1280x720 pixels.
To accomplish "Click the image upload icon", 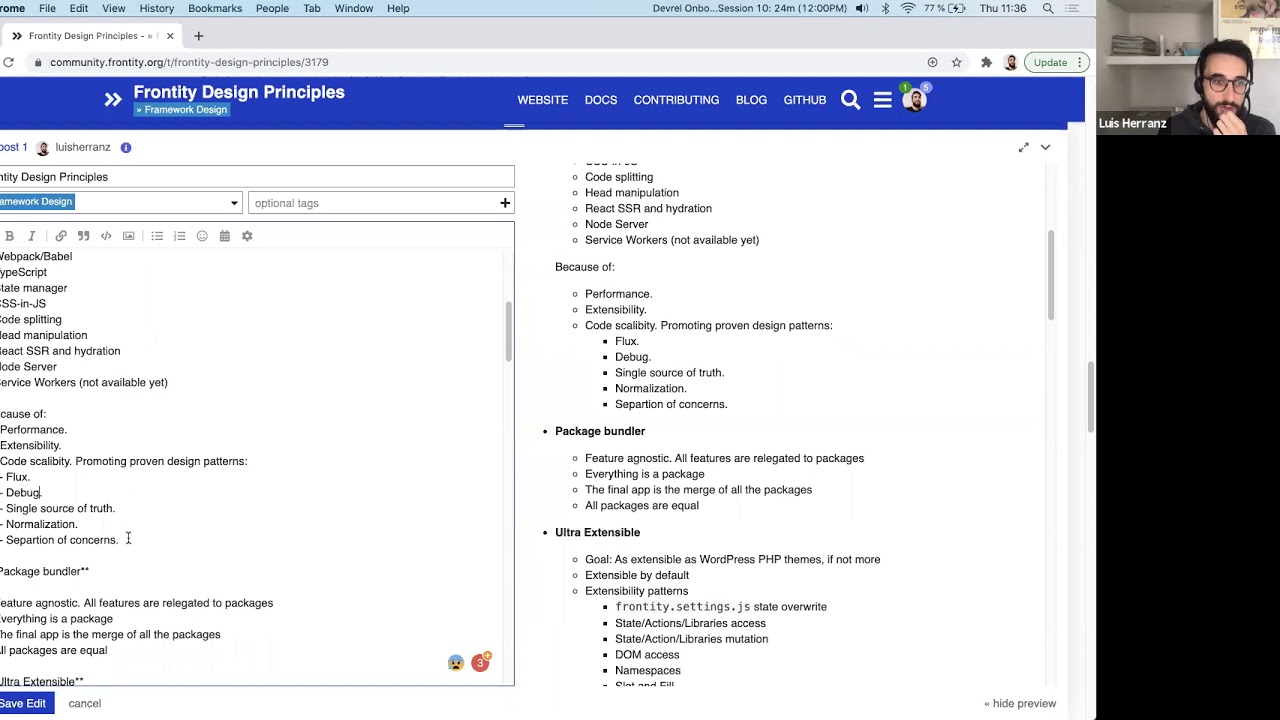I will point(128,236).
